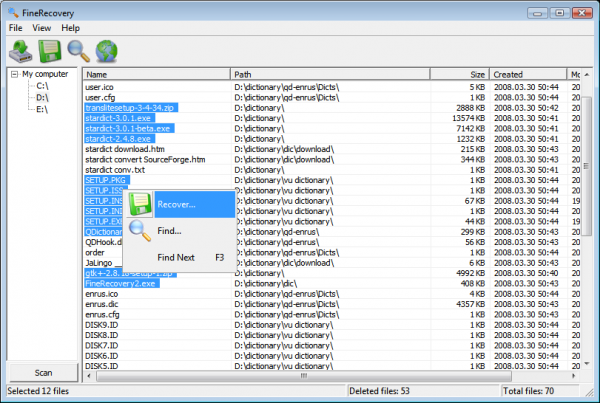Click the scan drive toolbar icon
Viewport: 600px width, 403px height.
pyautogui.click(x=20, y=50)
